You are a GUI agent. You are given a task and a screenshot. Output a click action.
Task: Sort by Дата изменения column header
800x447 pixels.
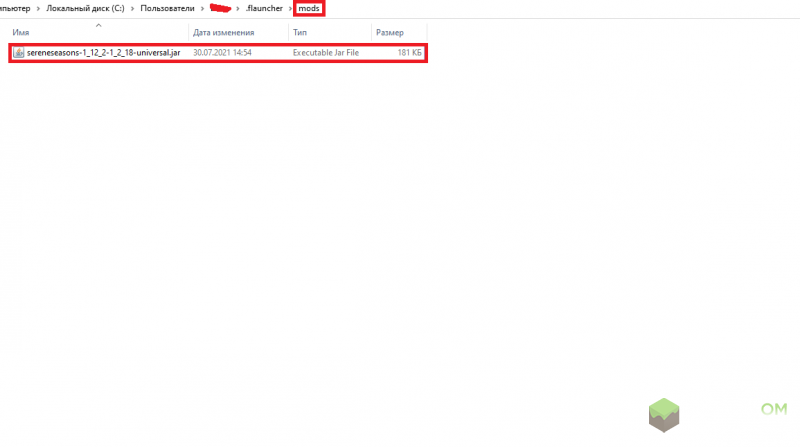pos(220,33)
